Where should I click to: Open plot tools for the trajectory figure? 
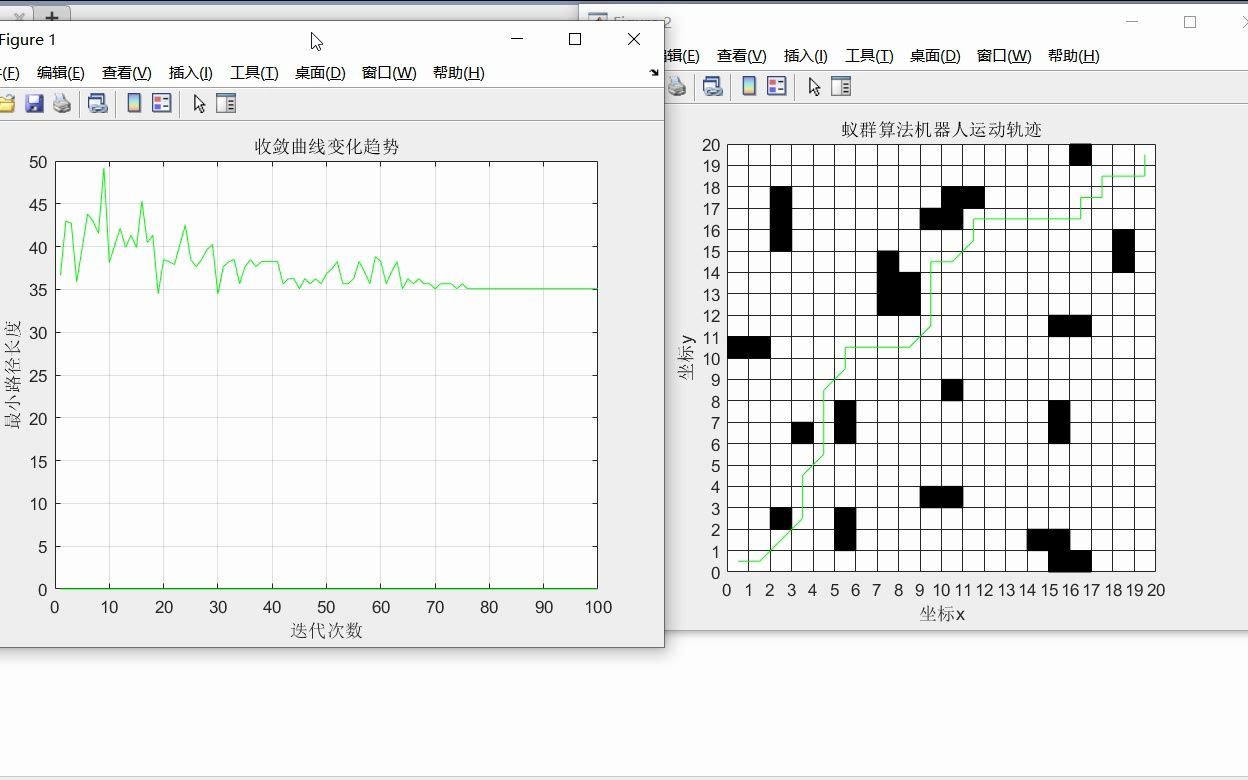pyautogui.click(x=841, y=86)
